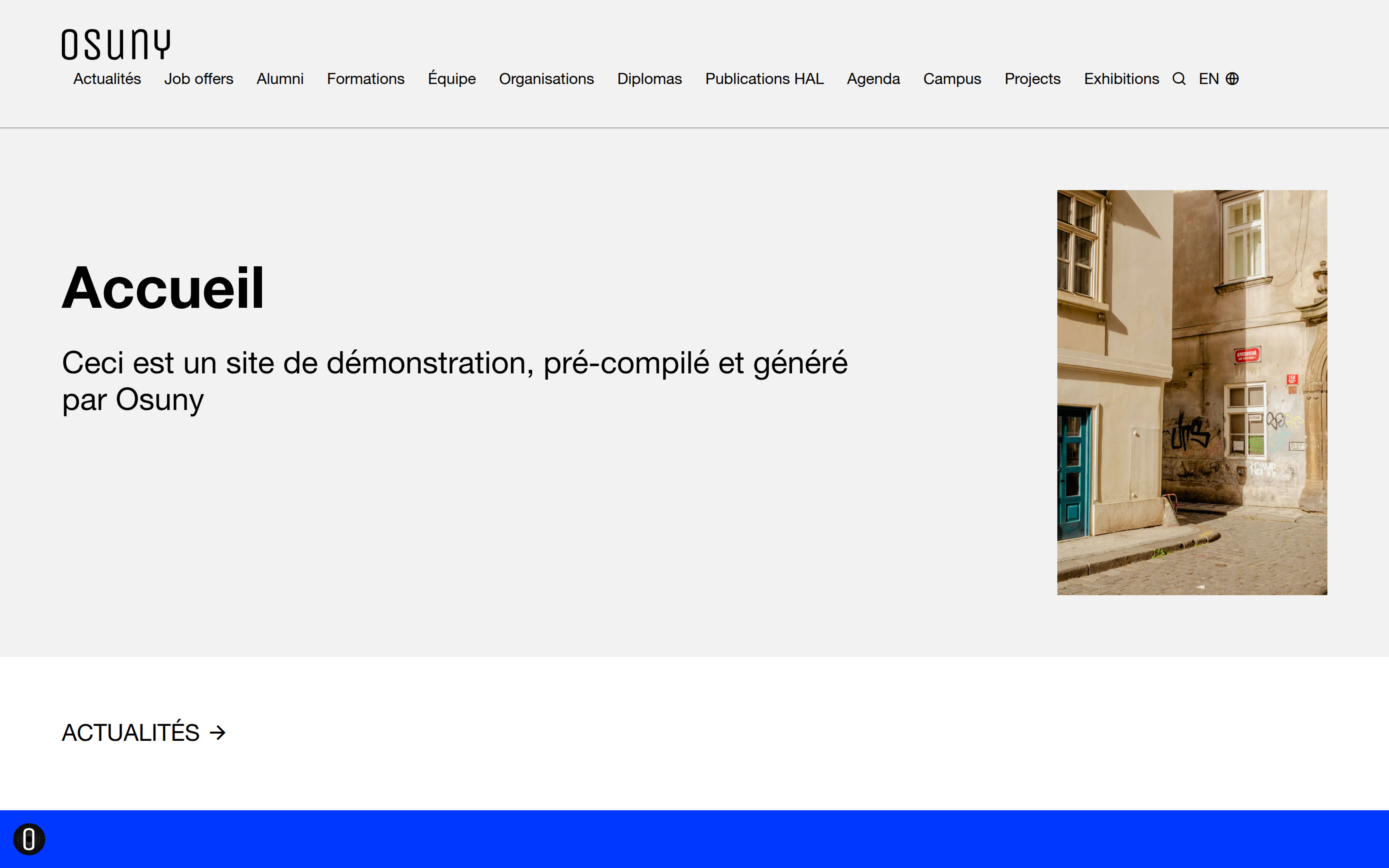This screenshot has width=1389, height=868.
Task: Go to Job offers in navigation
Action: click(x=199, y=79)
